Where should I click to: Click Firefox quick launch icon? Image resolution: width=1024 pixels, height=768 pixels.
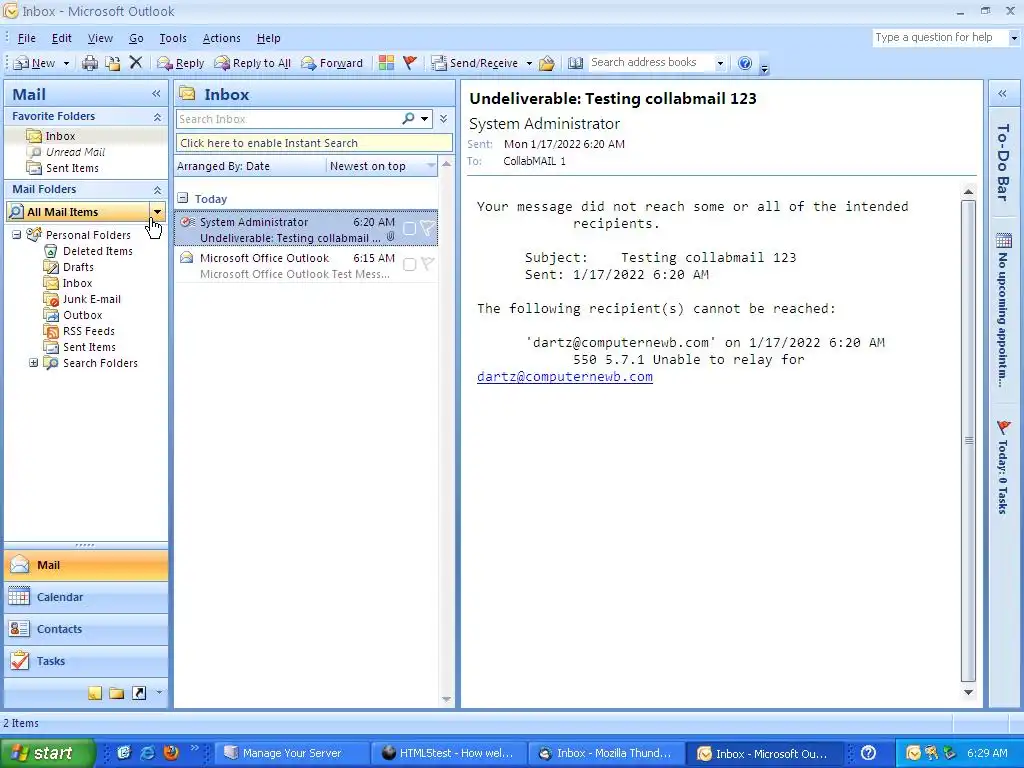pyautogui.click(x=171, y=753)
